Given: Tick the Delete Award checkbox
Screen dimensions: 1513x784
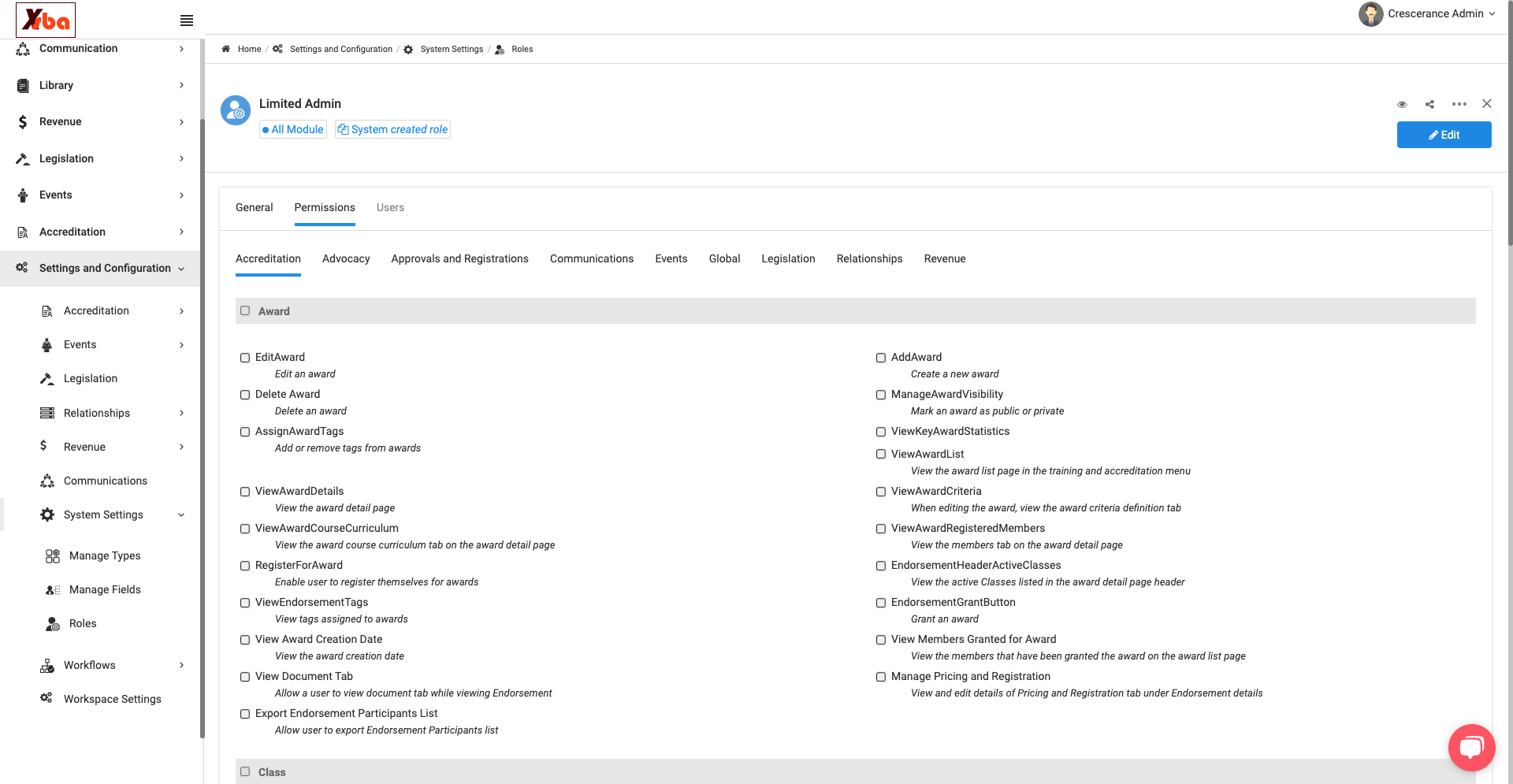Looking at the screenshot, I should [x=245, y=395].
